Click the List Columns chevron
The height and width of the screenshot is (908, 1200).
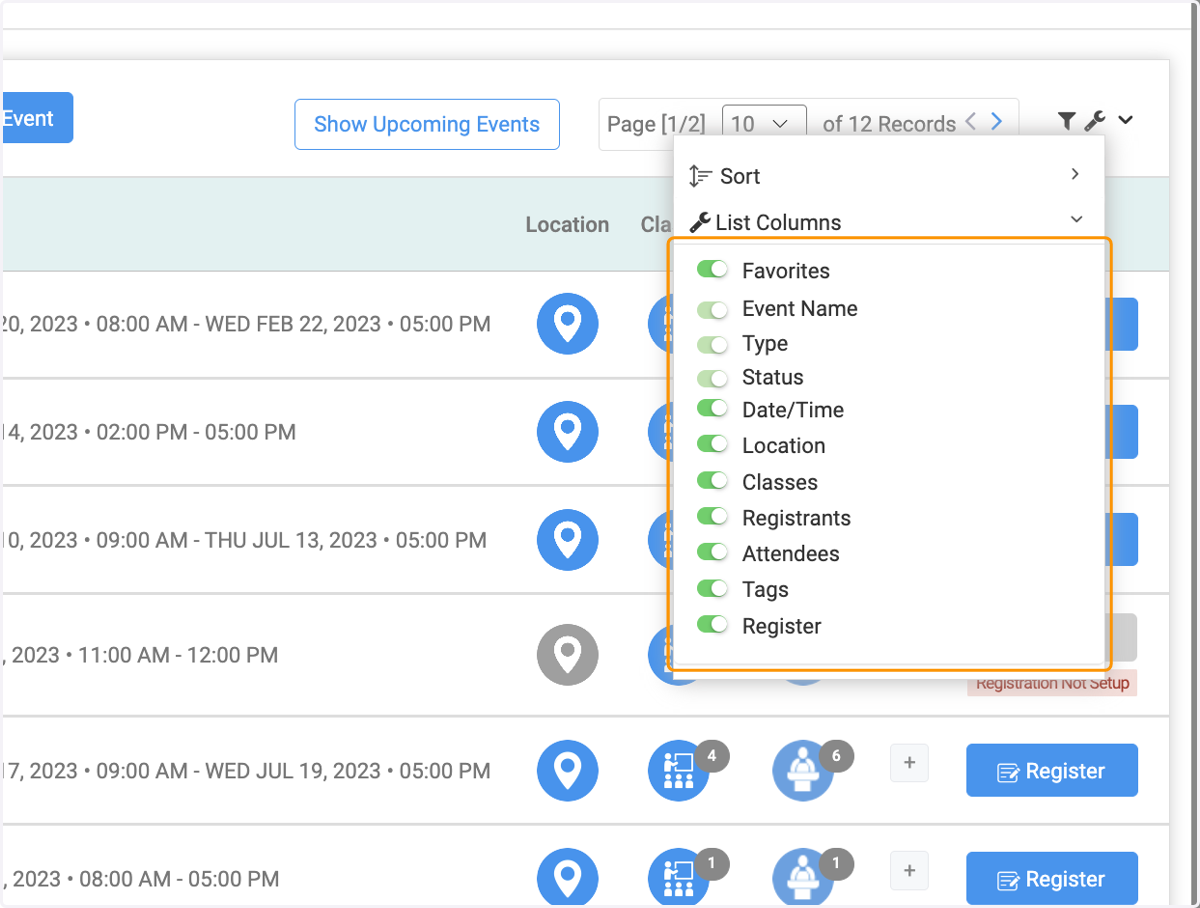click(1076, 219)
